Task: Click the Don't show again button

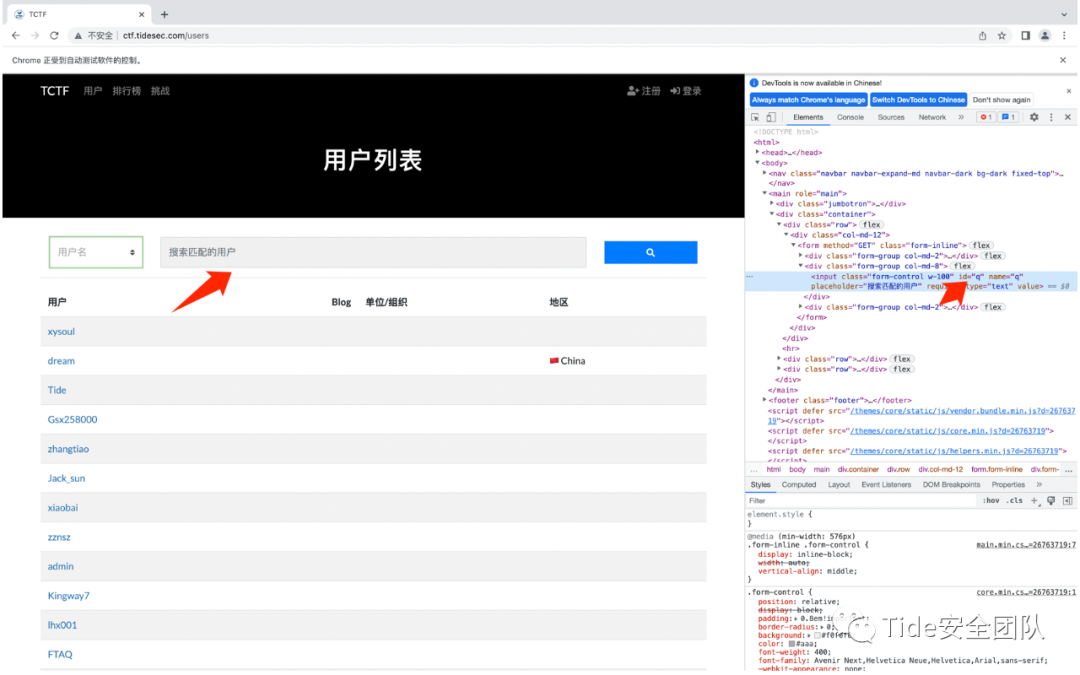Action: [x=1001, y=100]
